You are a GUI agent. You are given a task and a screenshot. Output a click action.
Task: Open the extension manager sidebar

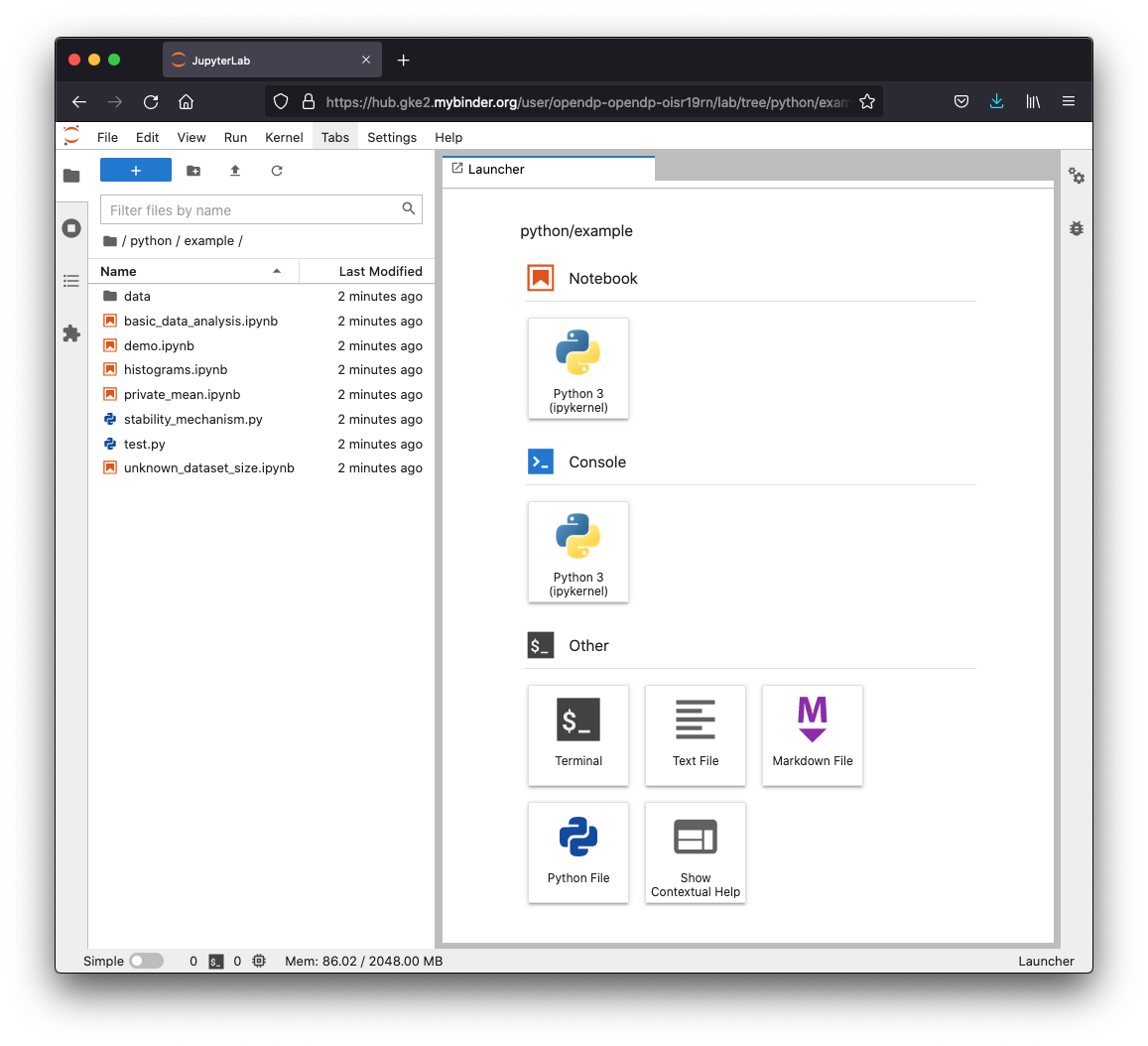pos(70,333)
